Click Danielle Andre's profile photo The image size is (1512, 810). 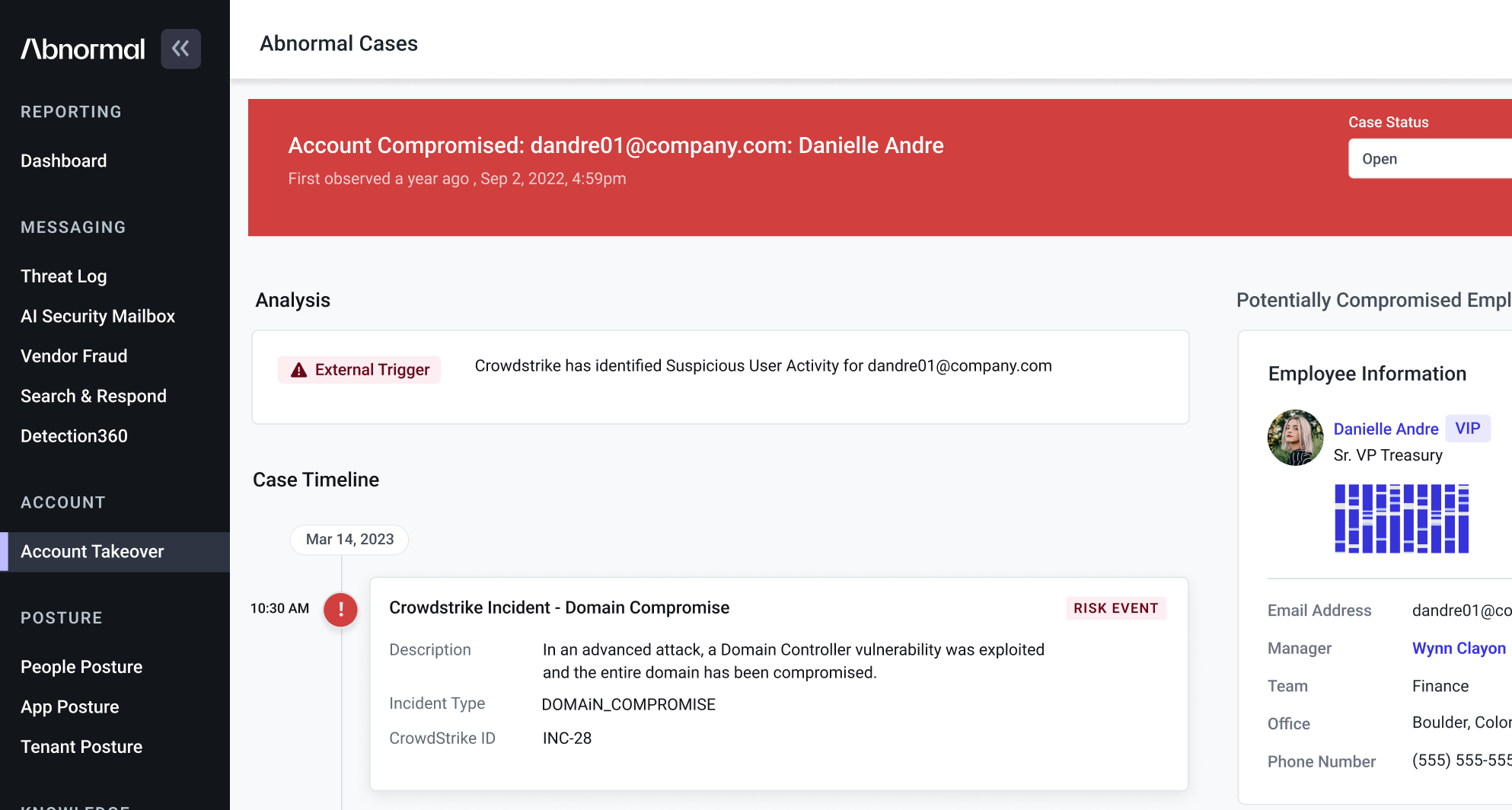coord(1295,438)
